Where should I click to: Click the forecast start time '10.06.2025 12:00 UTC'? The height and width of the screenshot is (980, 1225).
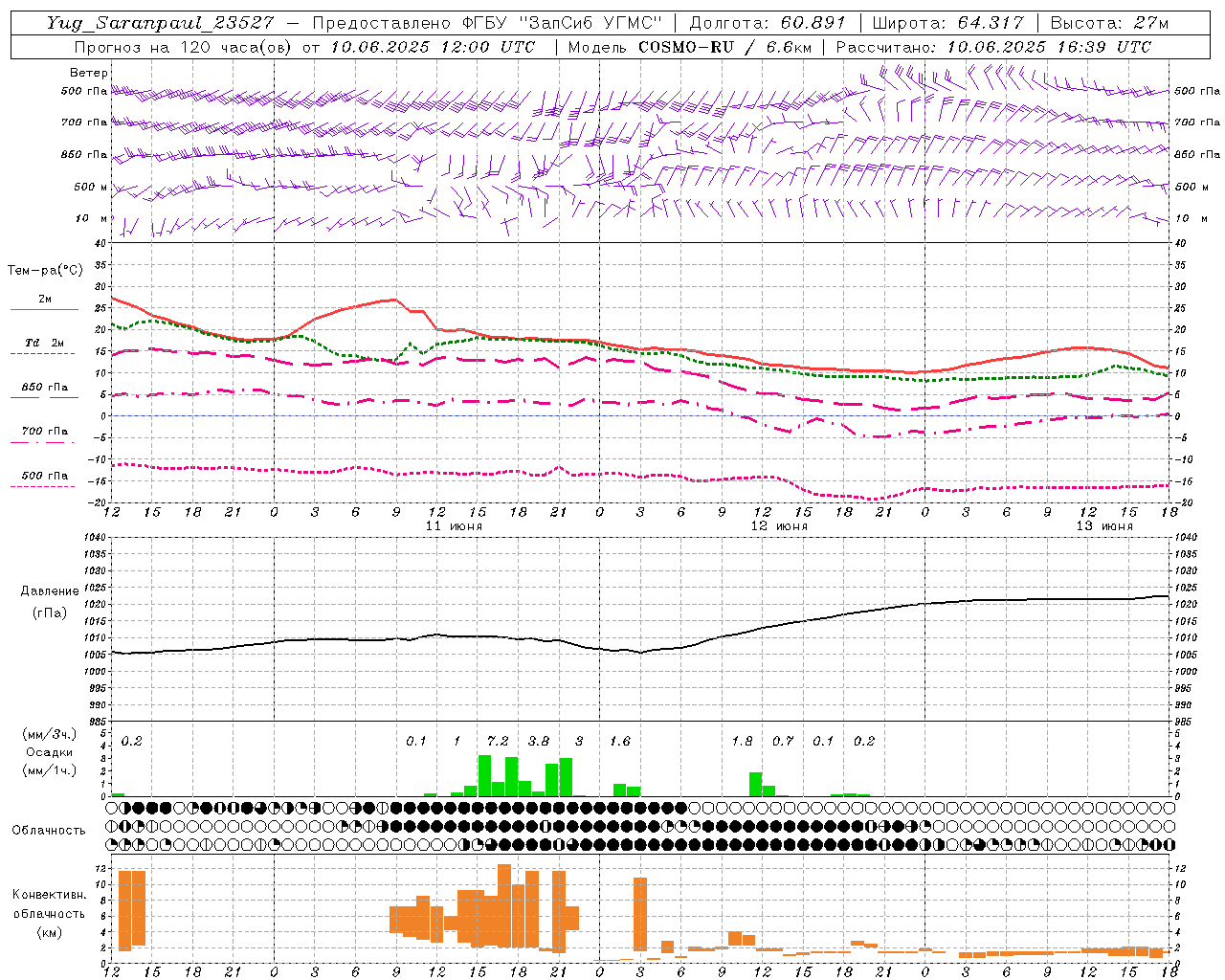(x=433, y=47)
